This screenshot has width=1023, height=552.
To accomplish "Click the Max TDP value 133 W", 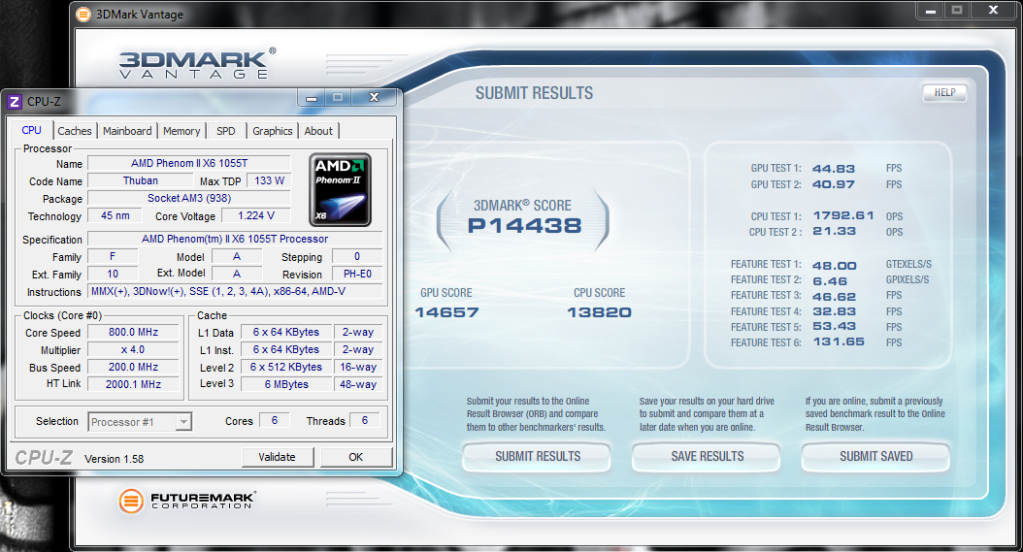I will coord(269,181).
